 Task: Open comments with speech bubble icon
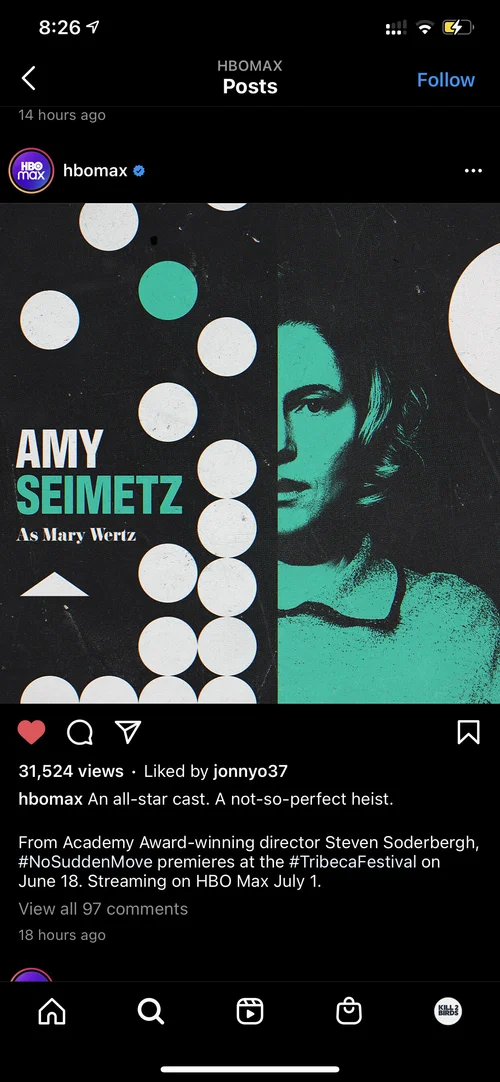(80, 732)
